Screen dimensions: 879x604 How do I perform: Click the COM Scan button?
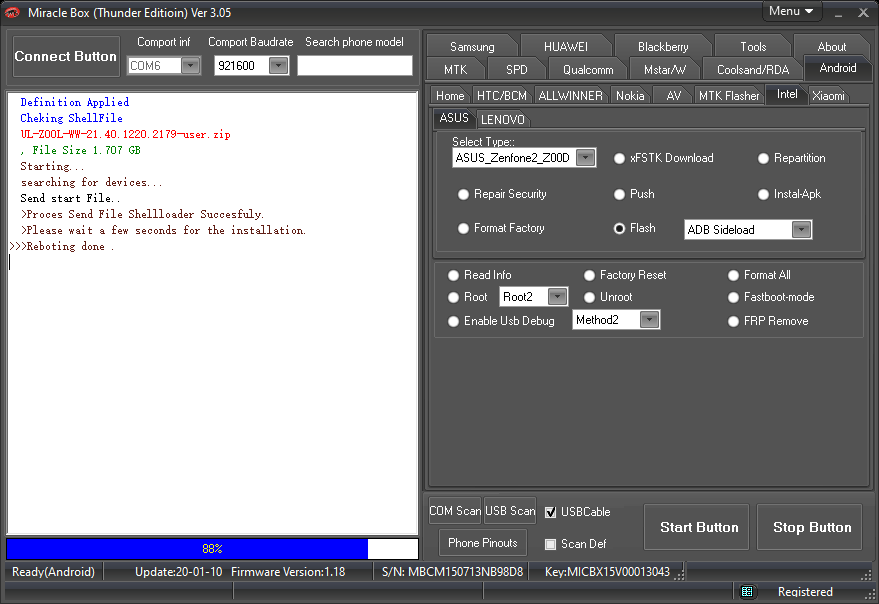point(455,511)
